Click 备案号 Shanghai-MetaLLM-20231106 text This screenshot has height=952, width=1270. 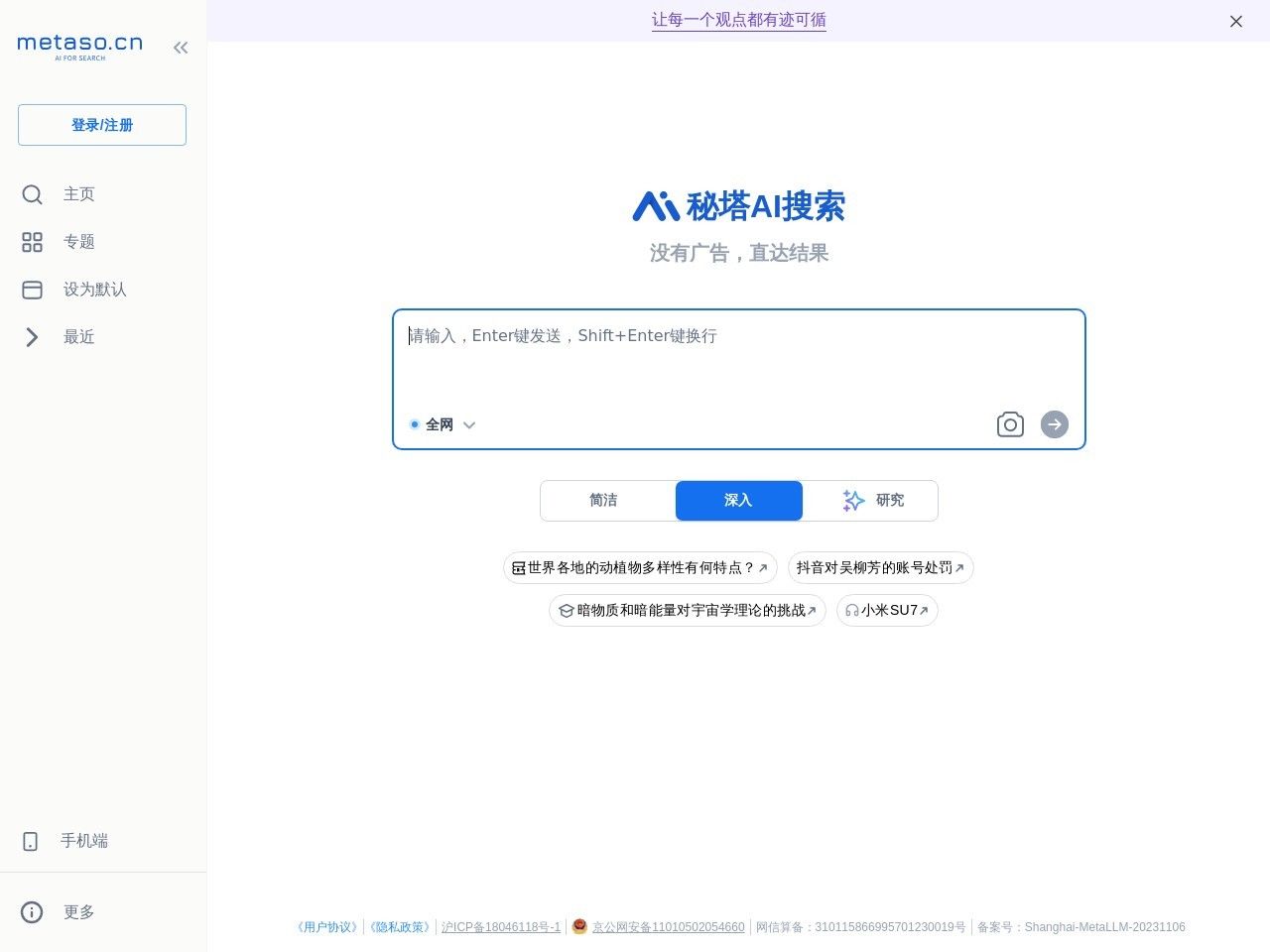(x=1080, y=927)
